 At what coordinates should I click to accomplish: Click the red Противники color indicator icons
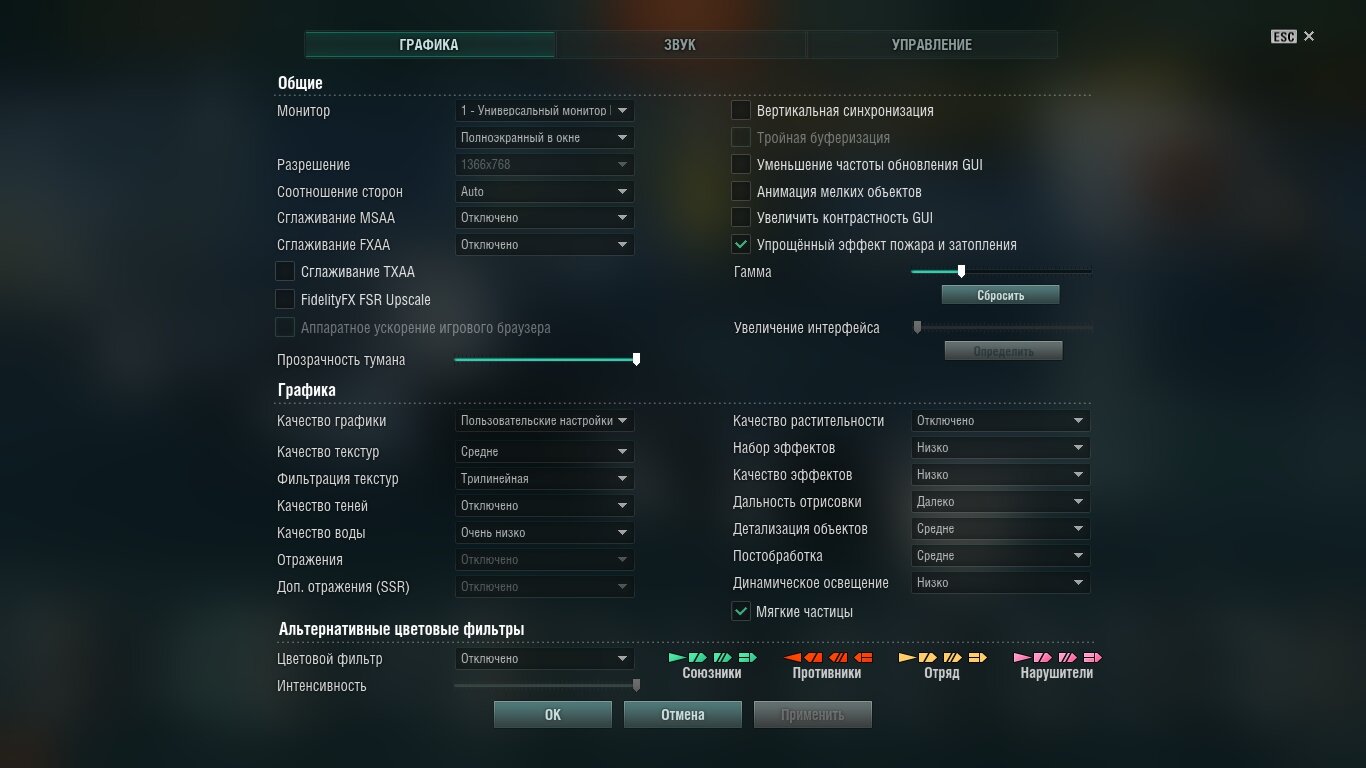(x=828, y=657)
